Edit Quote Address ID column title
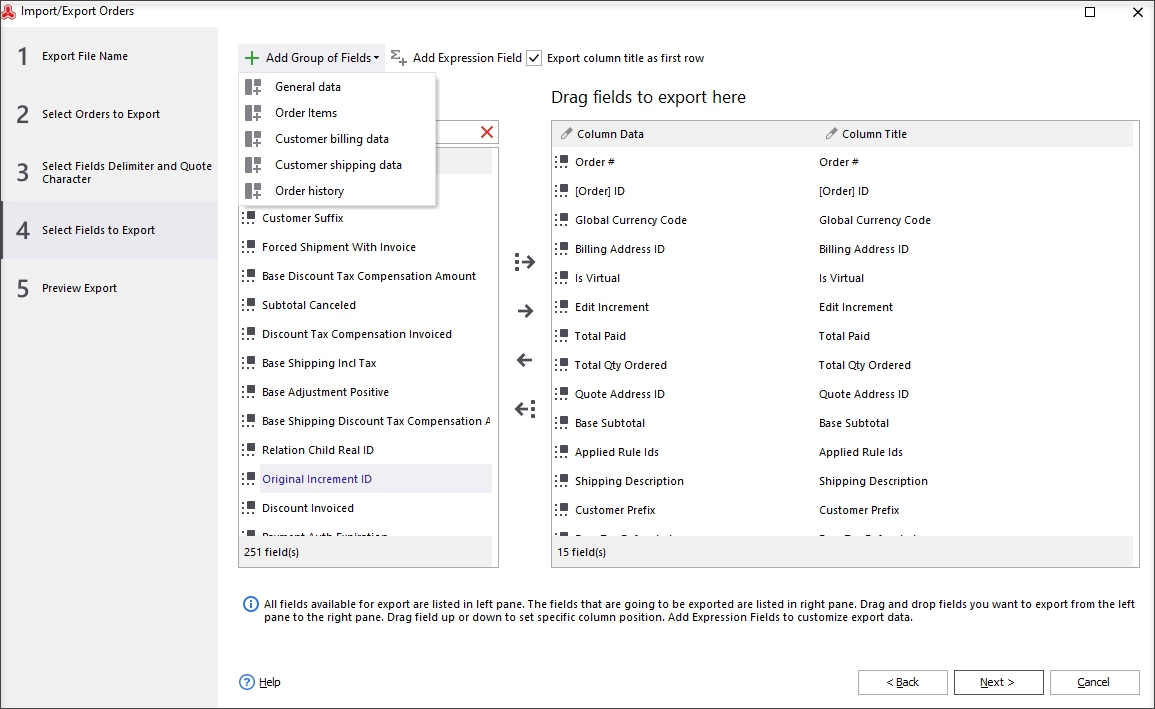1155x709 pixels. click(x=863, y=394)
